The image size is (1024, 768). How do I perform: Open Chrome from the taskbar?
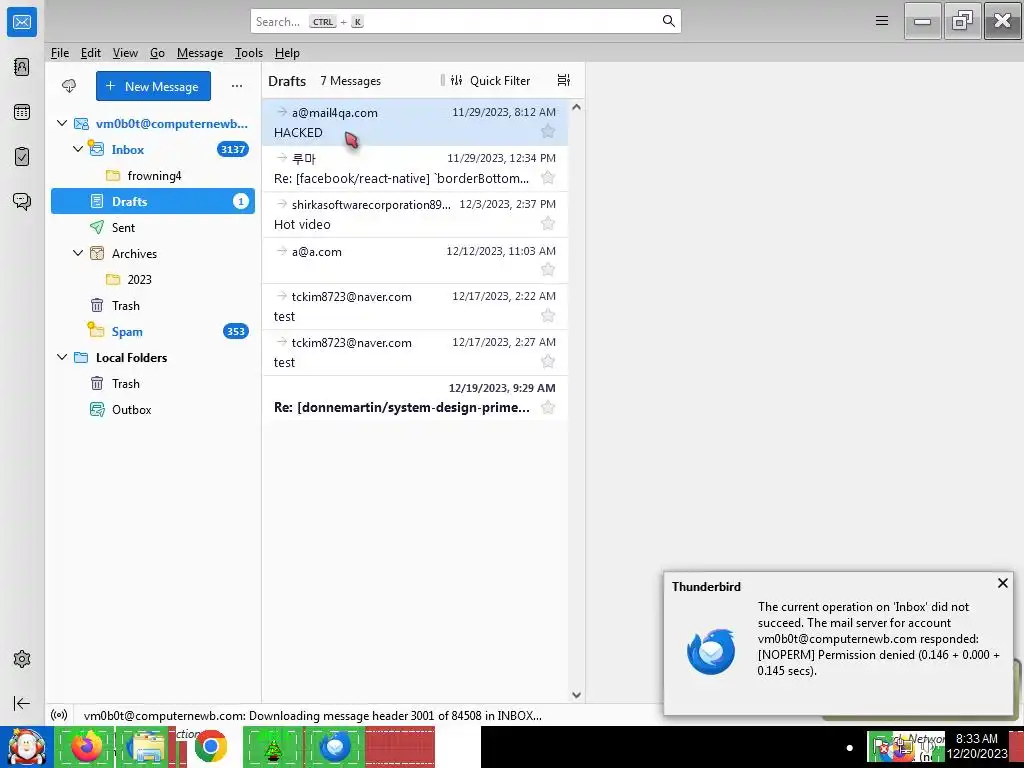210,746
